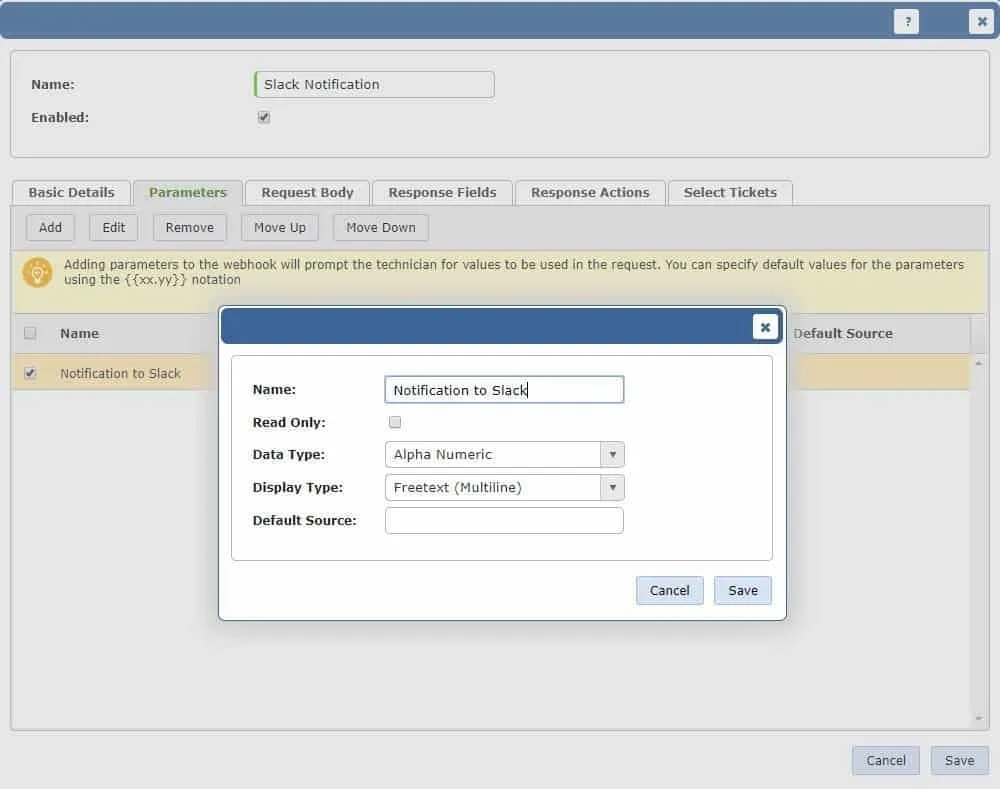This screenshot has height=789, width=1000.
Task: Save the webhook in main window
Action: 959,760
